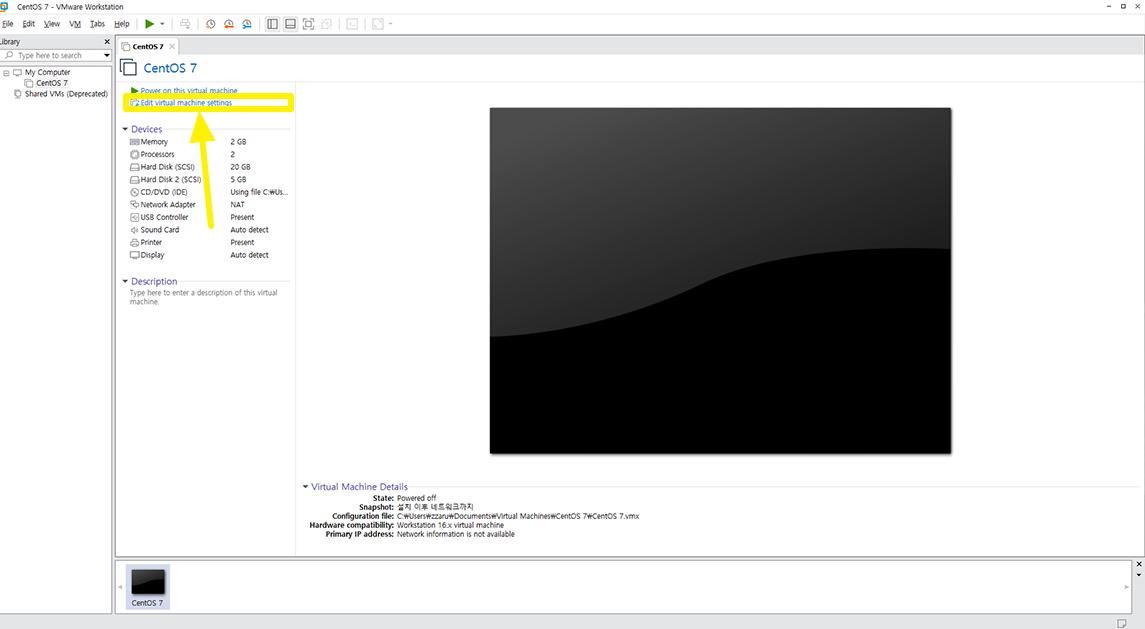Open the Help menu

(122, 24)
